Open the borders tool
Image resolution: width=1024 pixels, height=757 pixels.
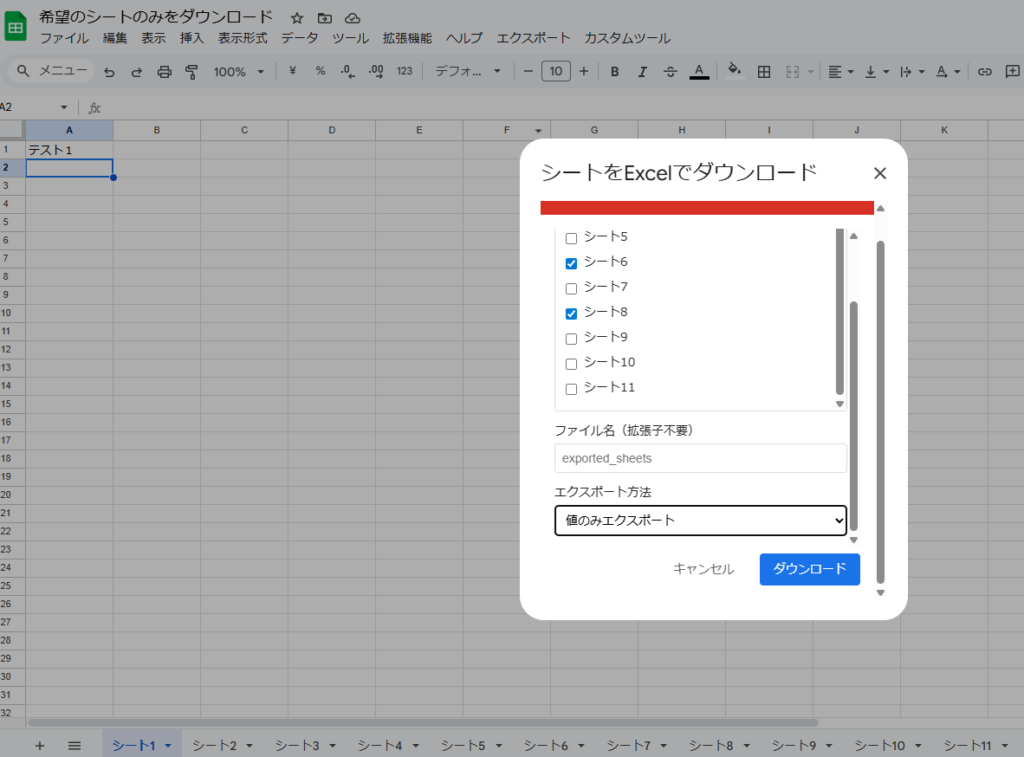pos(763,72)
